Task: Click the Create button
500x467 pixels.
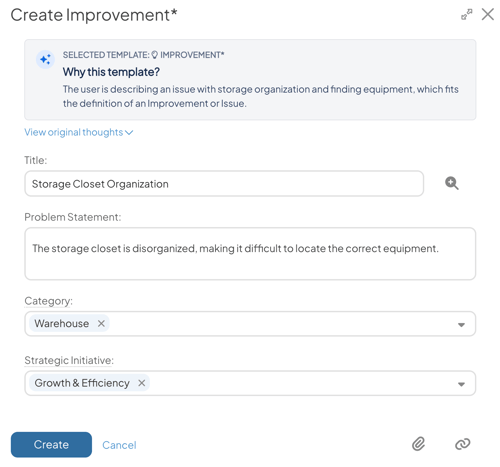Action: [x=51, y=445]
